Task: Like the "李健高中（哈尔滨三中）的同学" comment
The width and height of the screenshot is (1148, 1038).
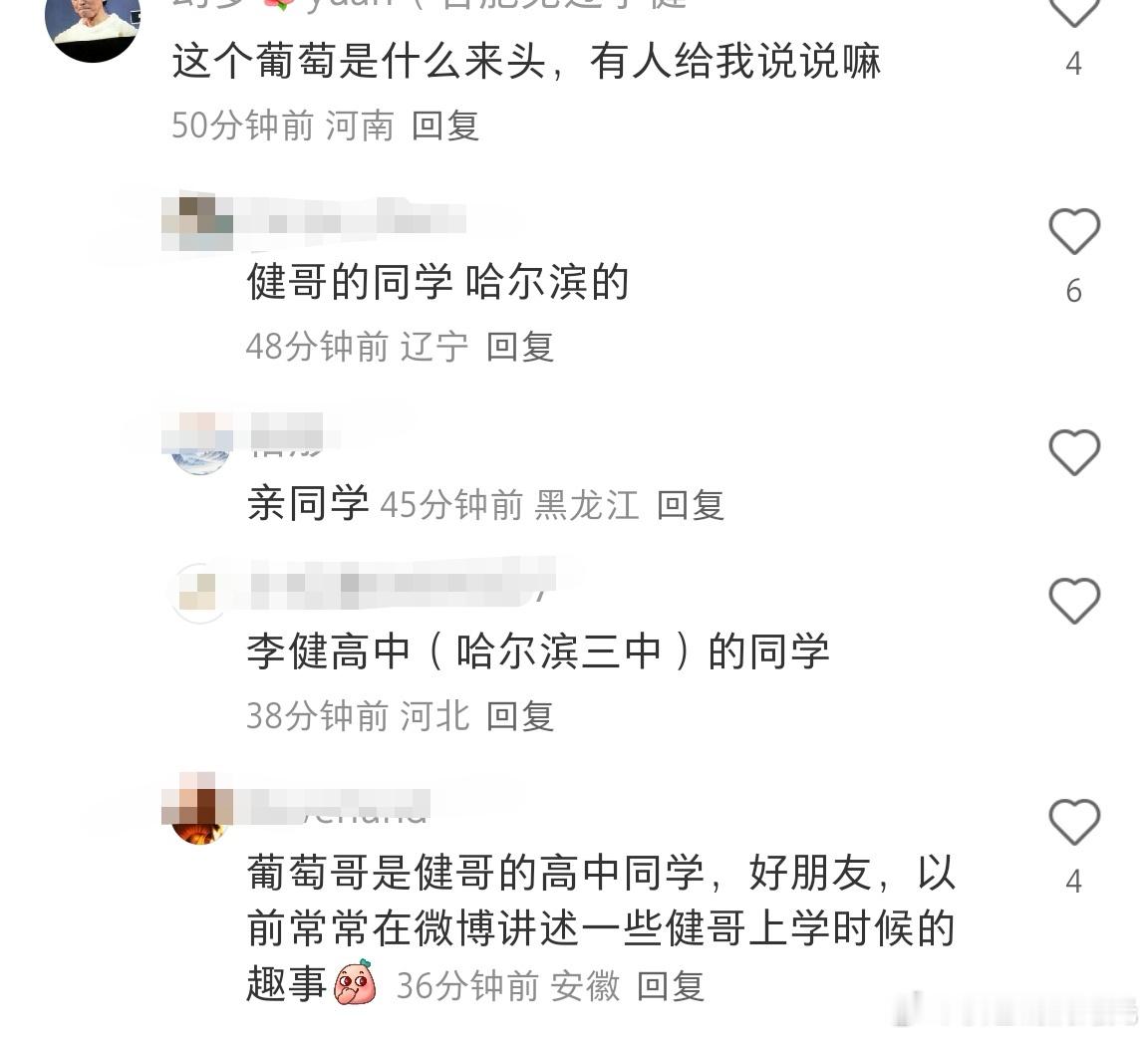Action: (x=1074, y=601)
